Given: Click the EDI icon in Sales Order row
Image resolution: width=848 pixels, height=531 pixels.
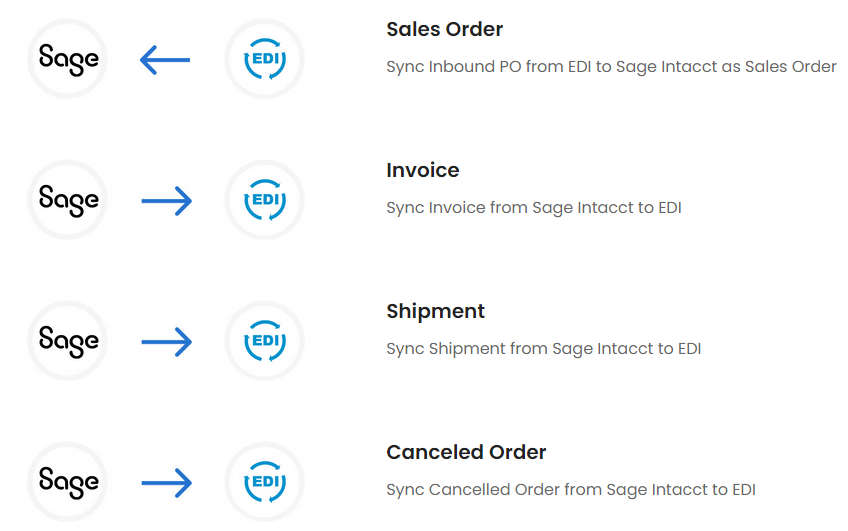Looking at the screenshot, I should pos(265,60).
